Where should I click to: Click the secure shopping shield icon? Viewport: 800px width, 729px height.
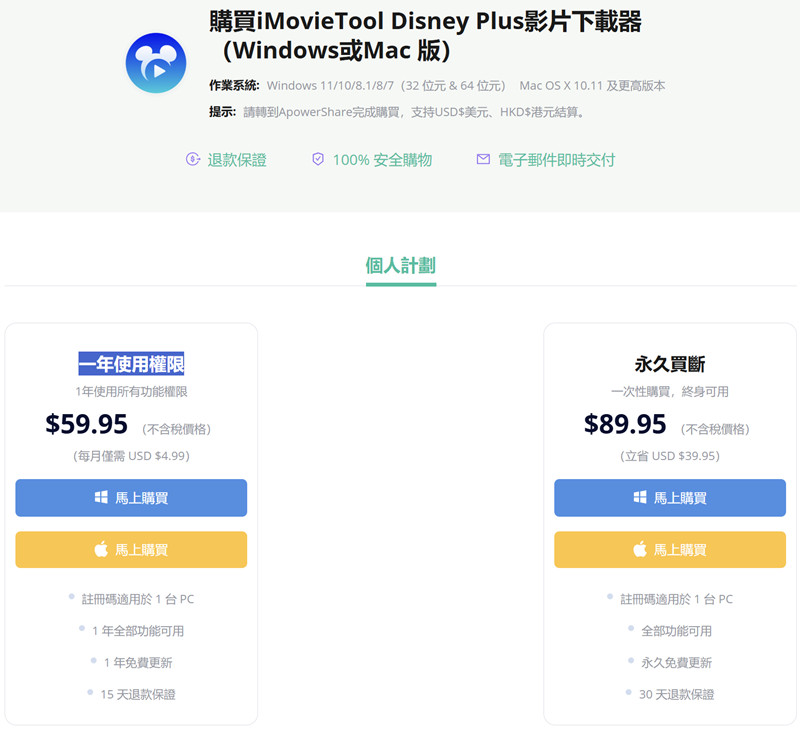tap(318, 160)
